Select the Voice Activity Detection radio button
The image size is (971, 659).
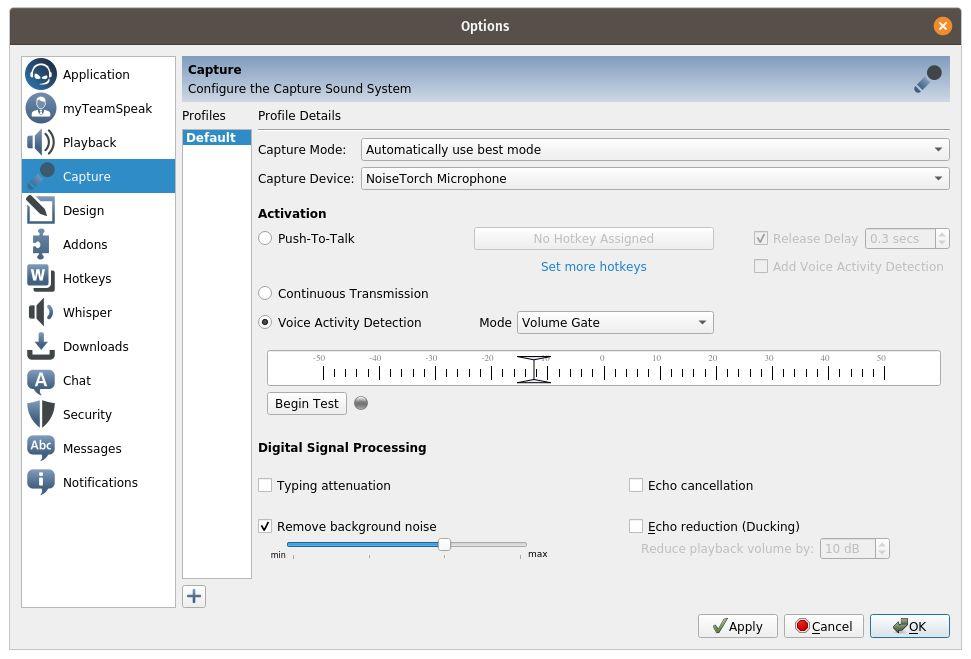[265, 323]
